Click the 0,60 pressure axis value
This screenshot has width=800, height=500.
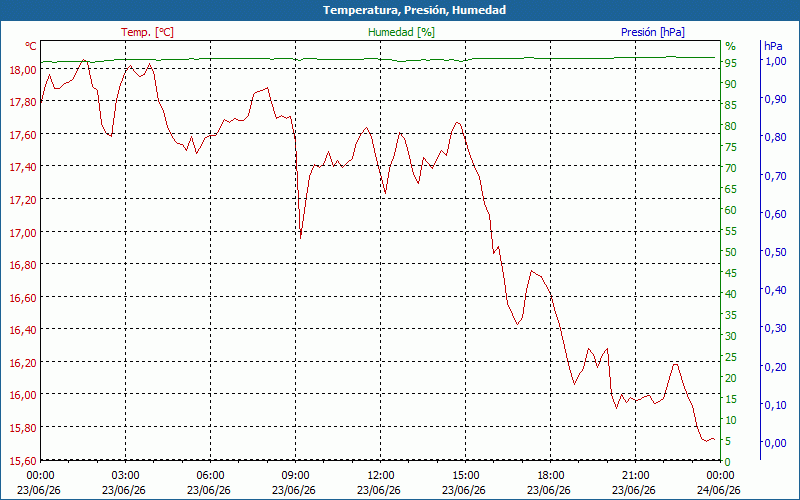pos(776,214)
